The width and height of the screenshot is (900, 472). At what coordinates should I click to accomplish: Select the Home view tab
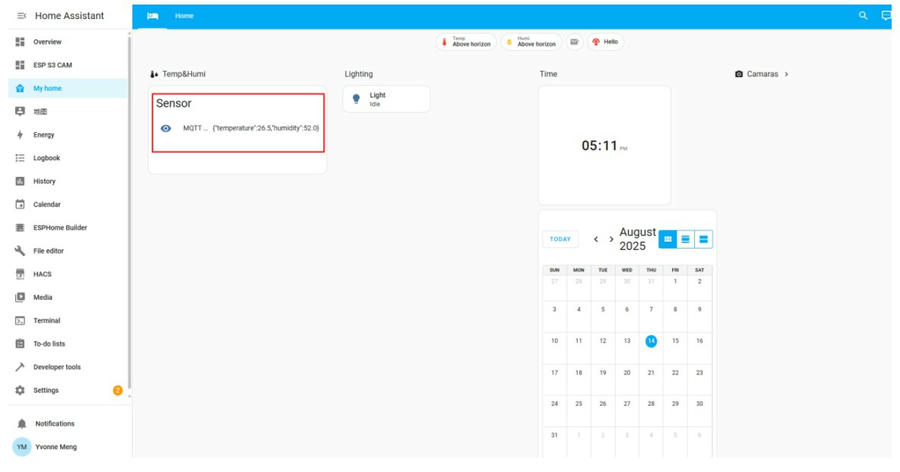(184, 16)
